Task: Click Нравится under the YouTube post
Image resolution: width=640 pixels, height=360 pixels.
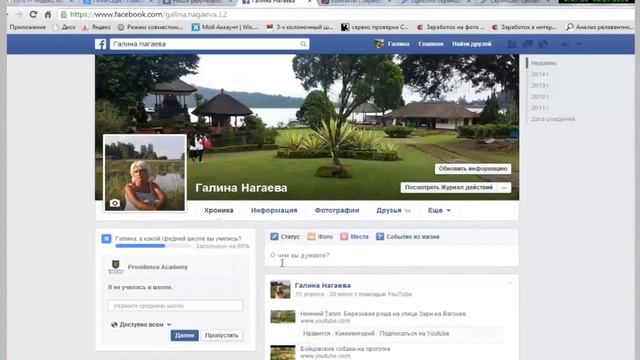Action: [316, 333]
